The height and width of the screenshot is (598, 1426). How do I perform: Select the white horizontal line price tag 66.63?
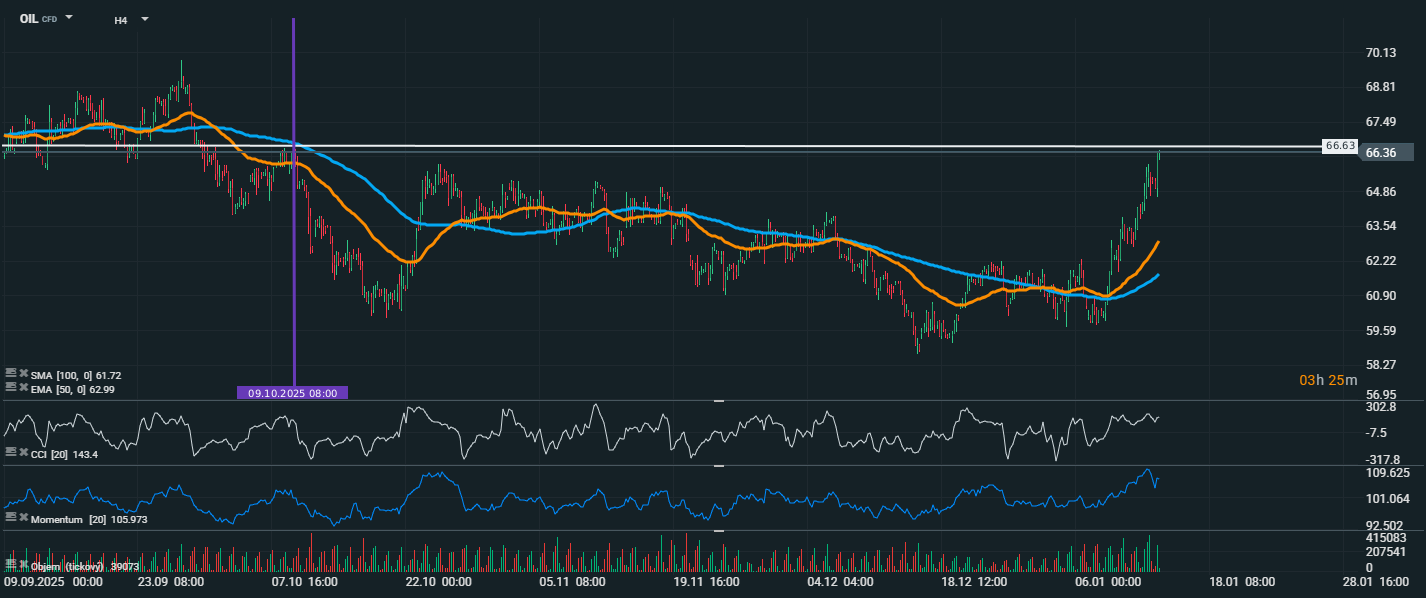click(x=1339, y=145)
